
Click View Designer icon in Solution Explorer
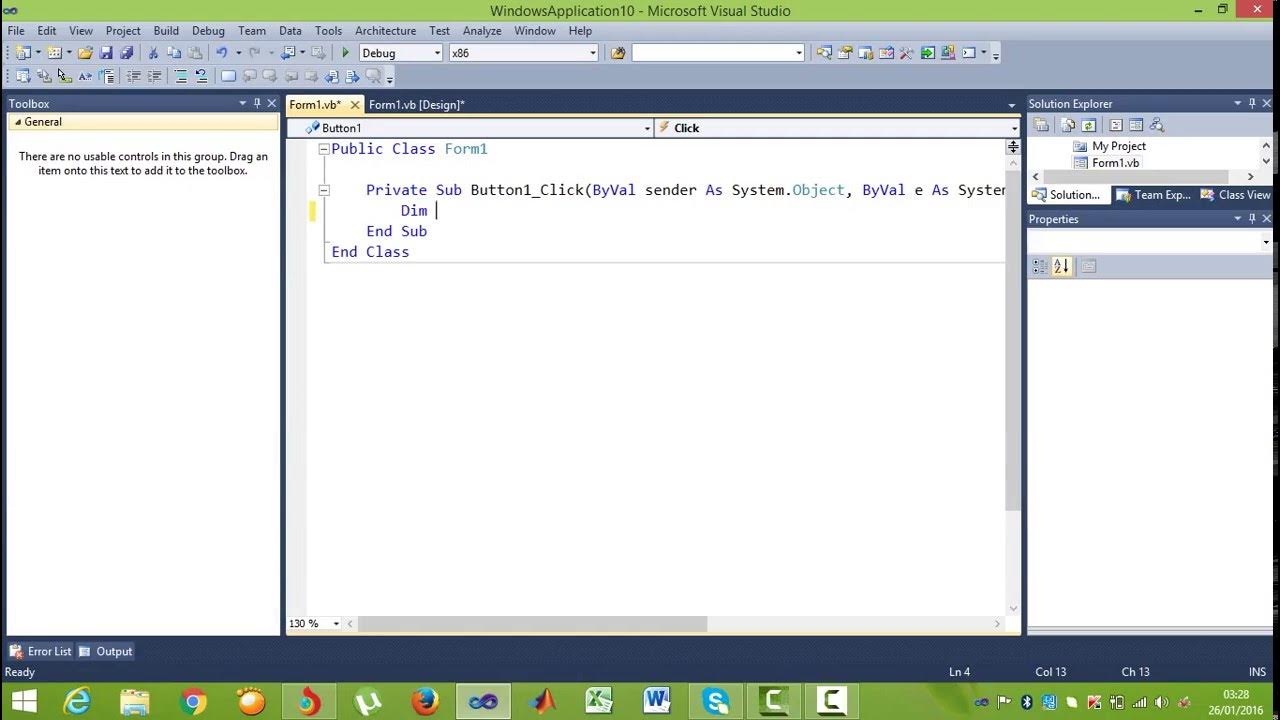(x=1137, y=125)
